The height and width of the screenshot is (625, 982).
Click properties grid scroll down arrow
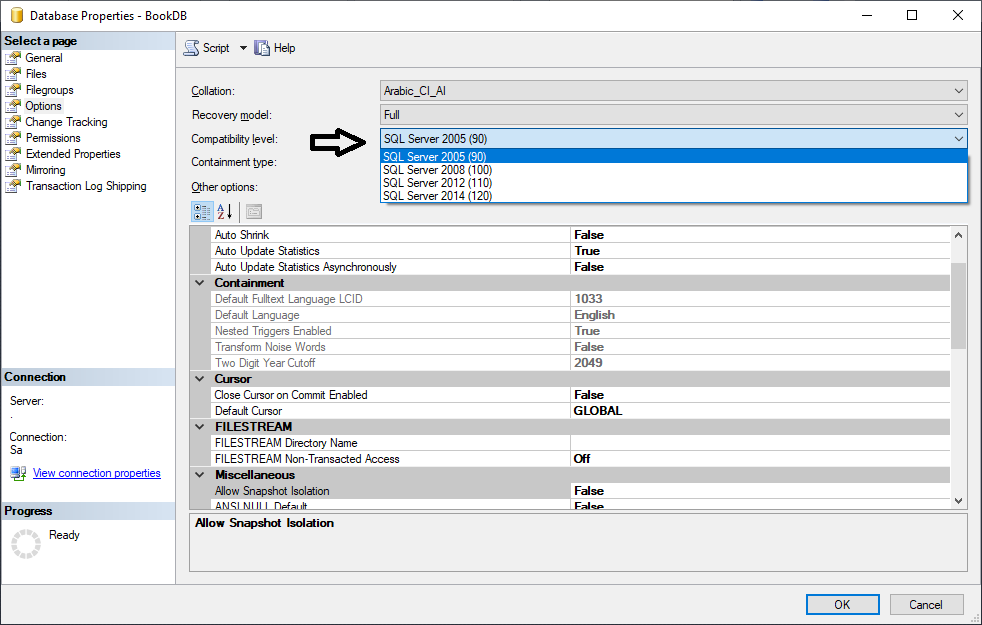(x=958, y=500)
